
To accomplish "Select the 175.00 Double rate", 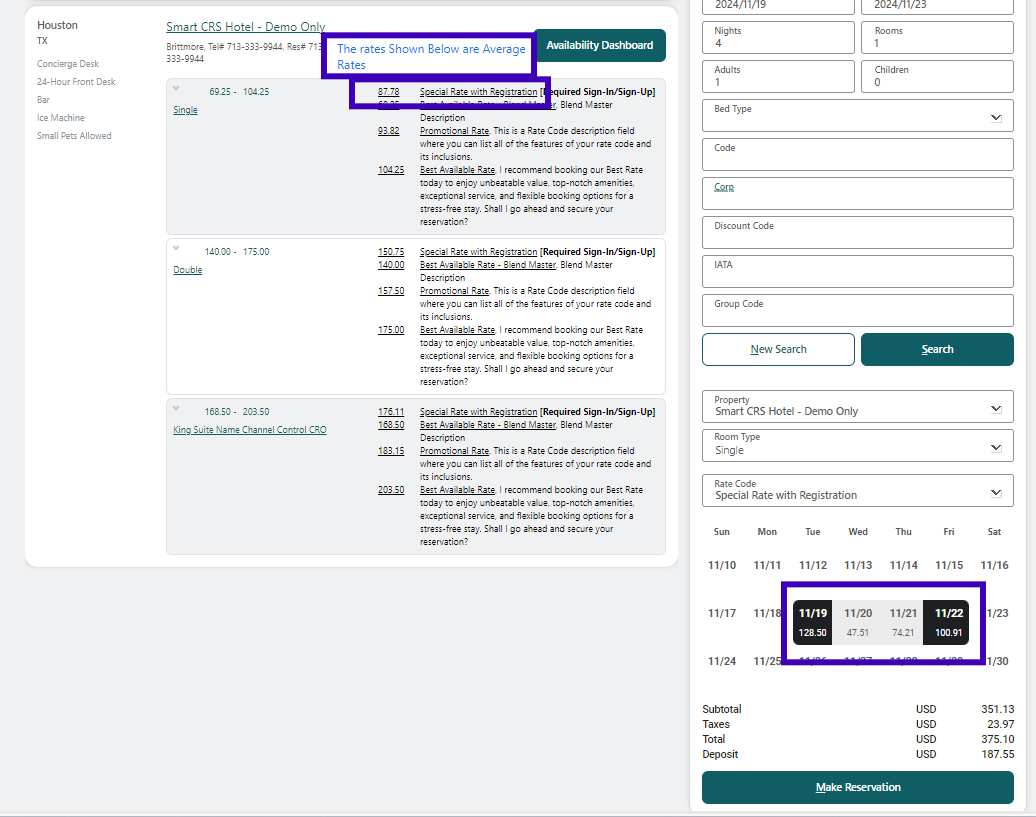I will [x=391, y=330].
